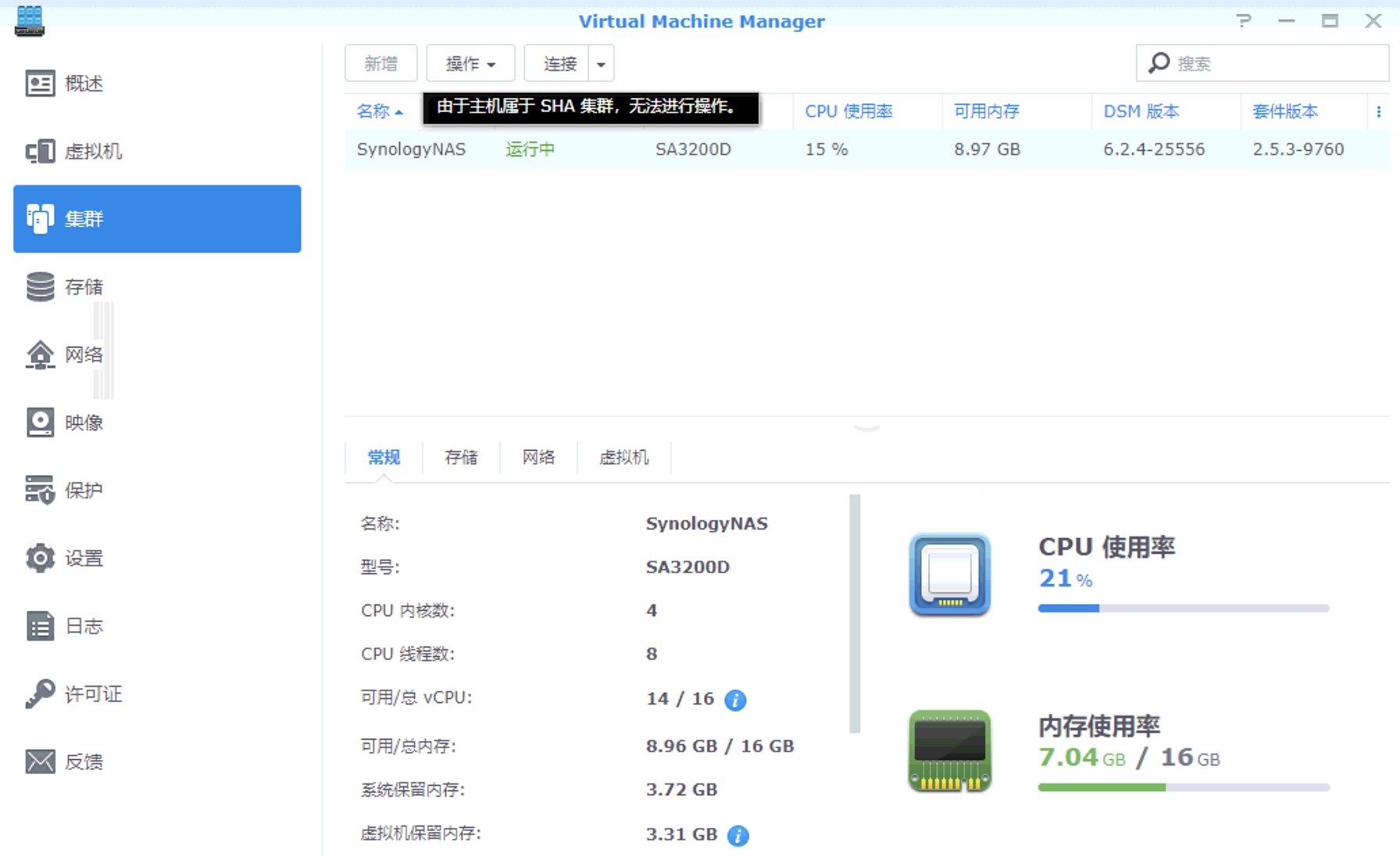Screen dimensions: 1400x856
Task: Expand the 连接 dropdown arrow
Action: pos(601,63)
